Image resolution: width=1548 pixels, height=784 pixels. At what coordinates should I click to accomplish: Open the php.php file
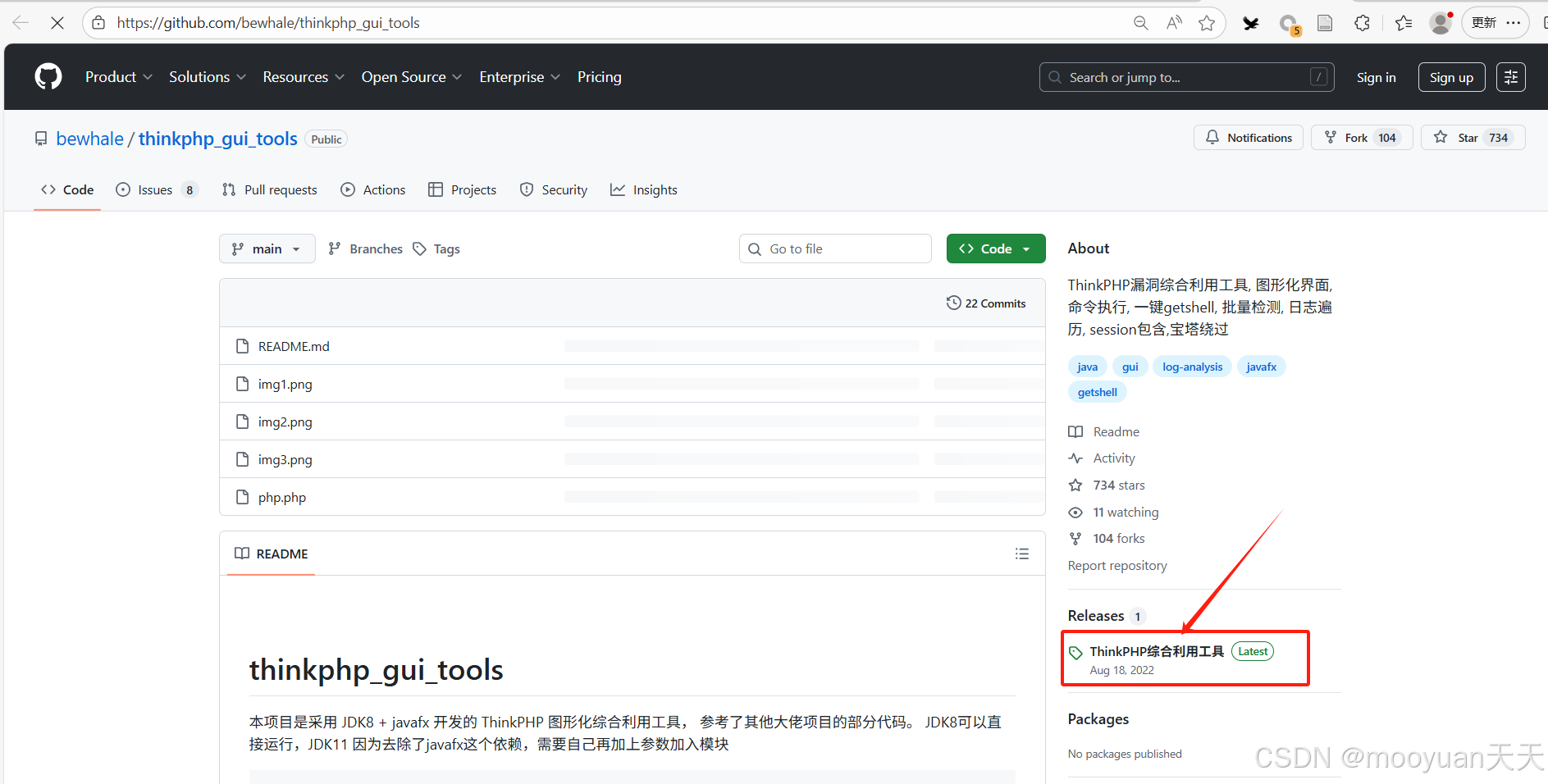pos(282,497)
